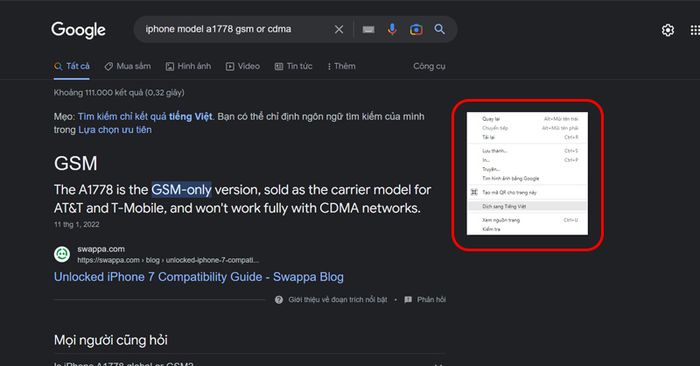Switch to the Mua sắm tab
The width and height of the screenshot is (700, 366).
pyautogui.click(x=128, y=67)
